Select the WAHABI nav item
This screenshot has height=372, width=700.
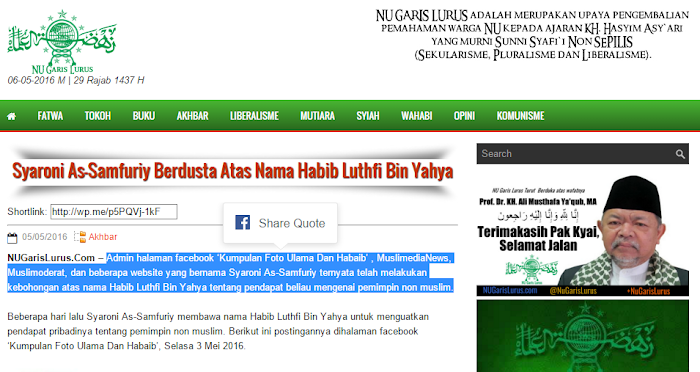pos(417,116)
